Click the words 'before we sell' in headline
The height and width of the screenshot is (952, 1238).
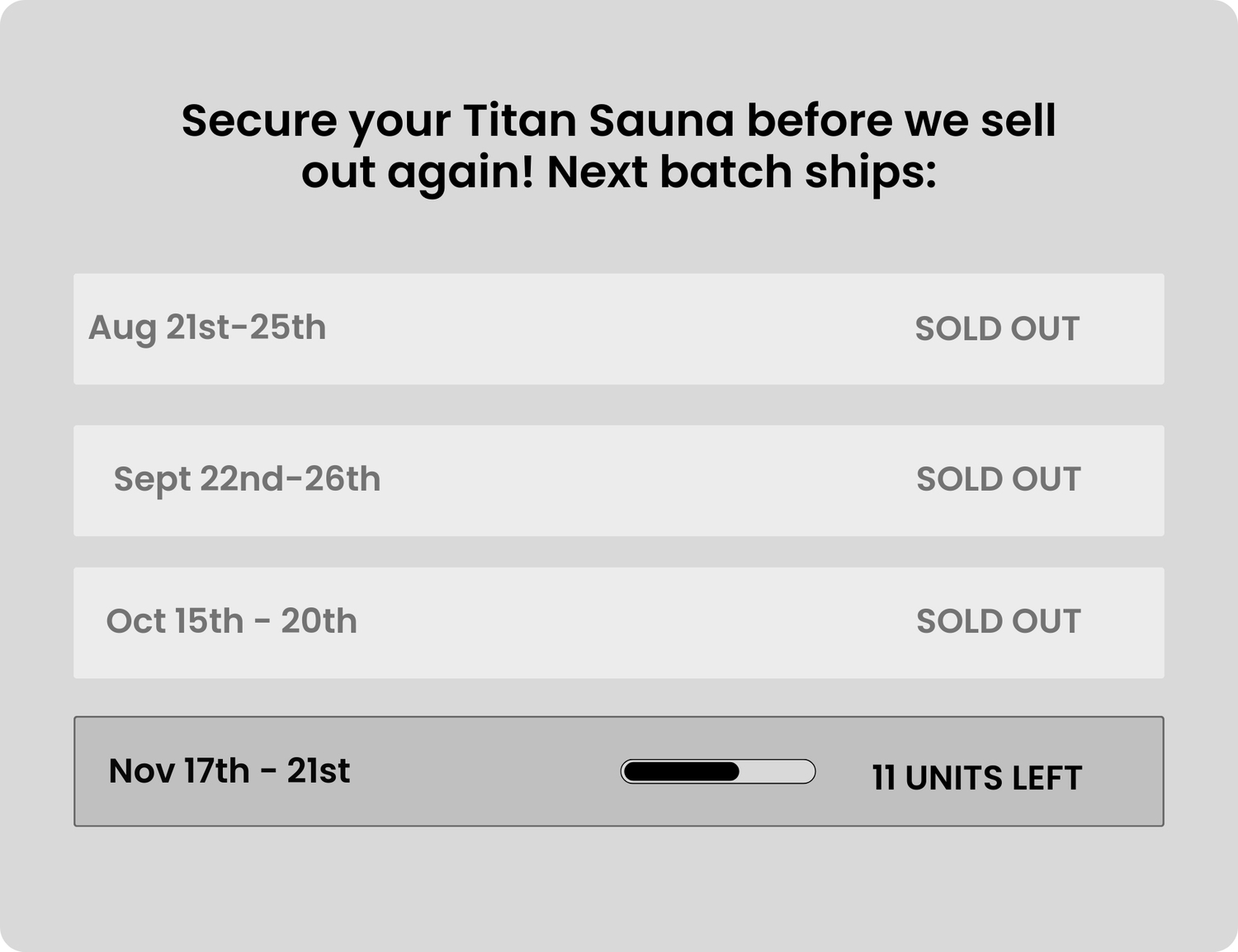[x=900, y=120]
